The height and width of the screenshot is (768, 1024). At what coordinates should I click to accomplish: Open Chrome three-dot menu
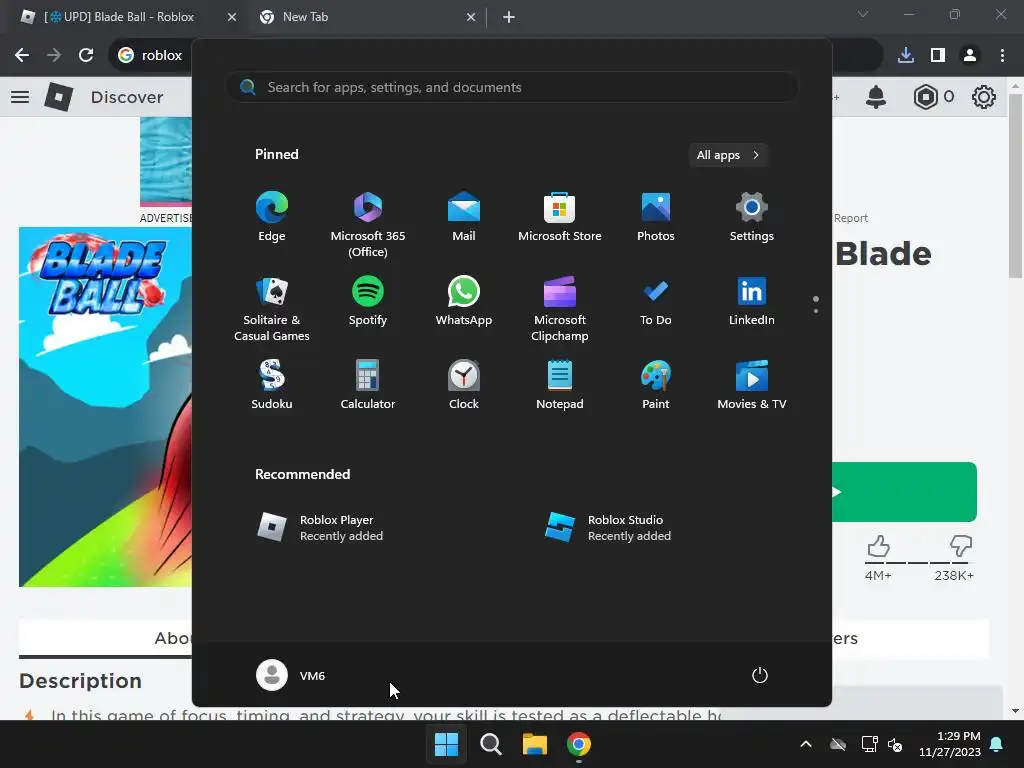[x=1002, y=55]
